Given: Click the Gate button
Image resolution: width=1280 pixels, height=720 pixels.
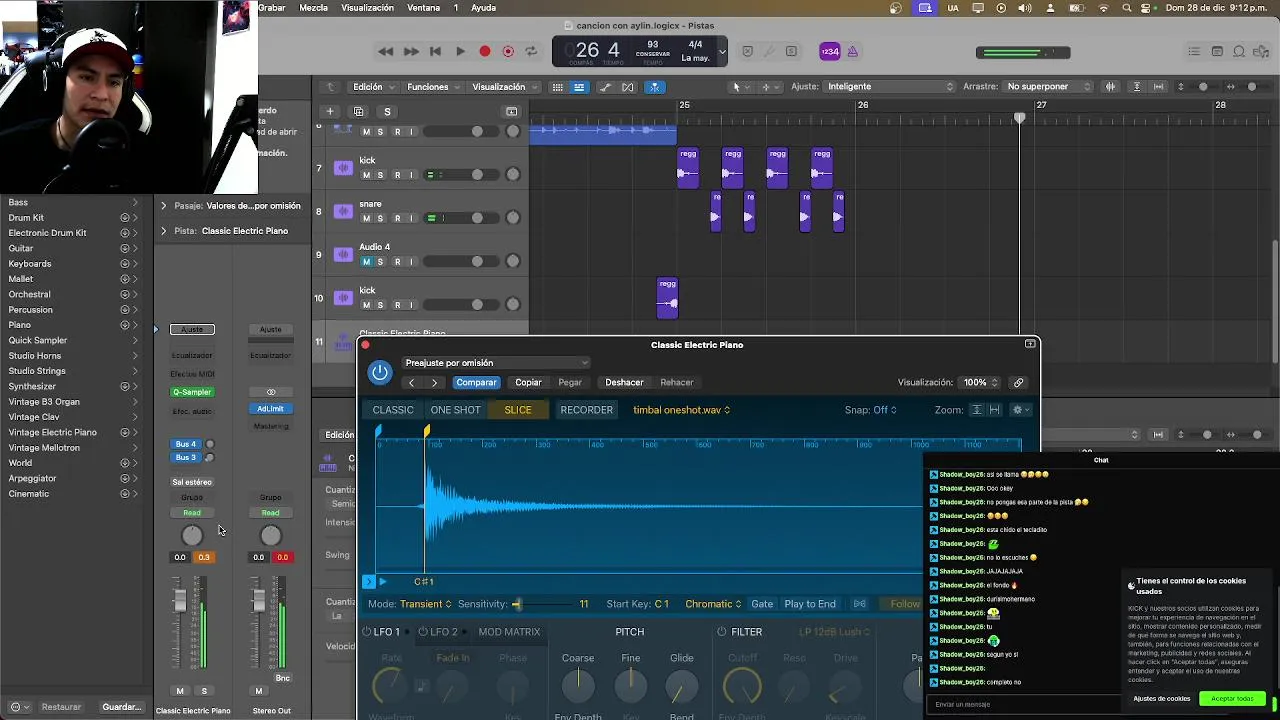Looking at the screenshot, I should [x=762, y=604].
